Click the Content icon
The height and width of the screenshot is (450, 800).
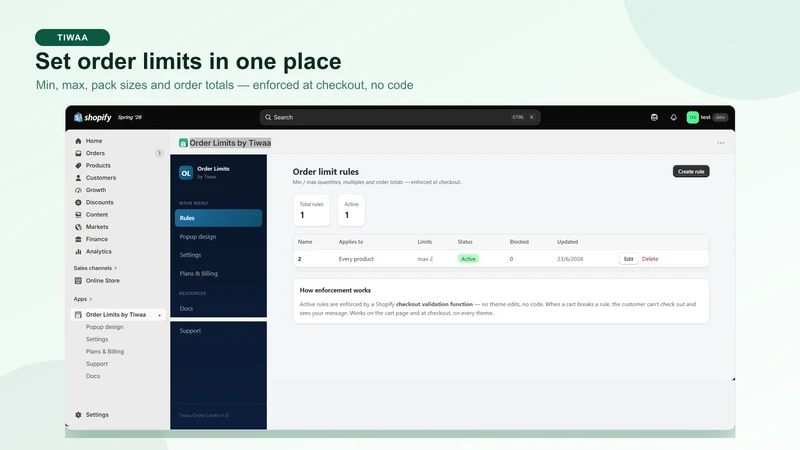[x=78, y=214]
